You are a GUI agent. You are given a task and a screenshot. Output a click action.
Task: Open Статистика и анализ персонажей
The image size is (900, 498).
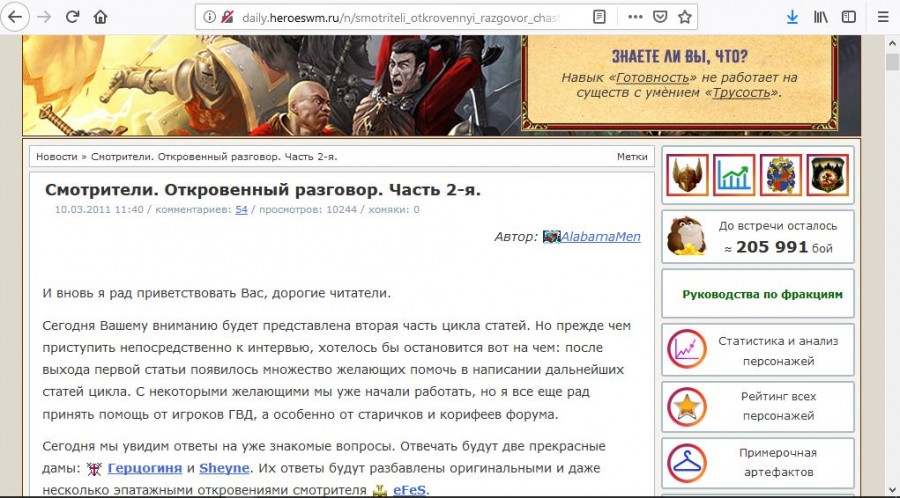point(778,351)
